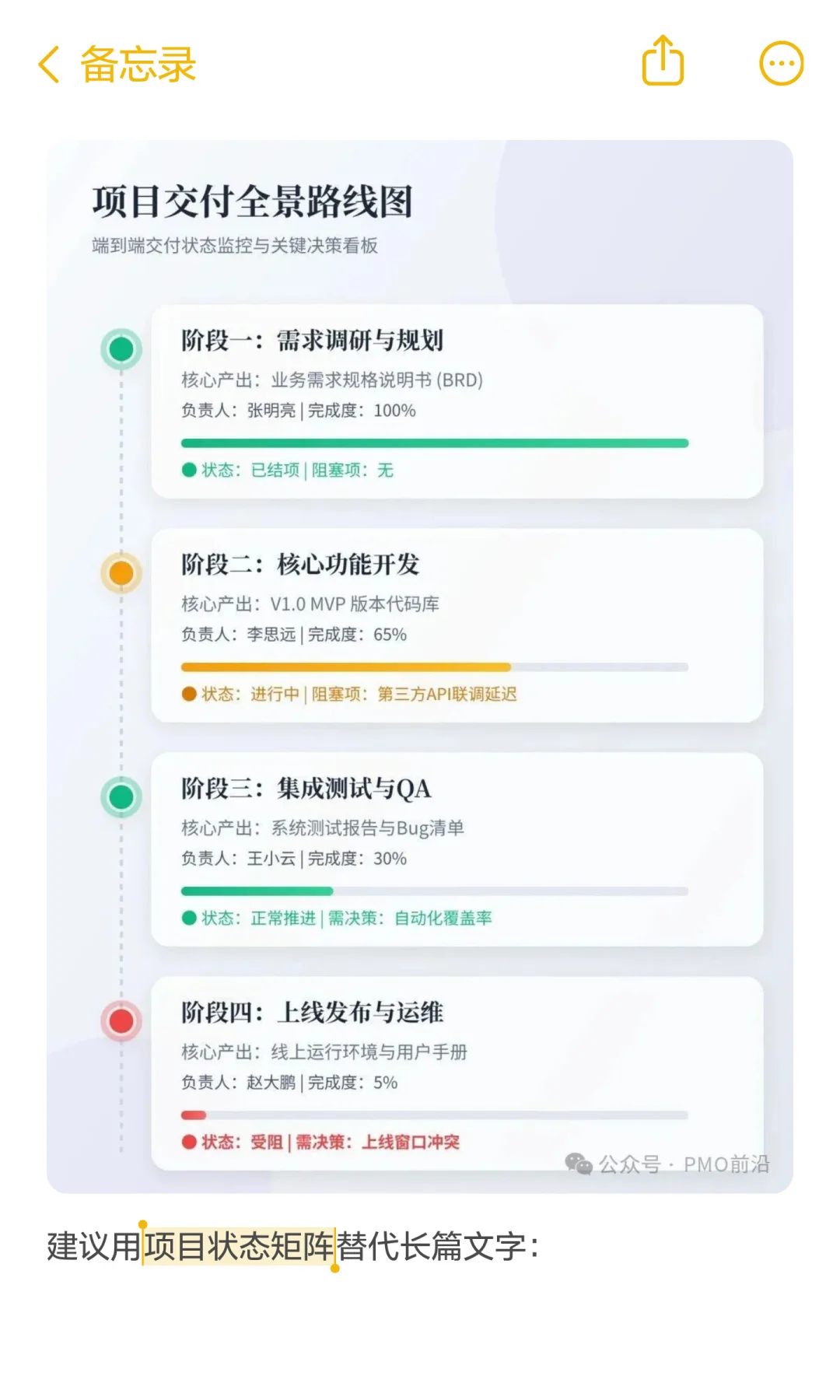This screenshot has height=1400, width=840.
Task: Click the 30% green progress bar
Action: pos(257,891)
